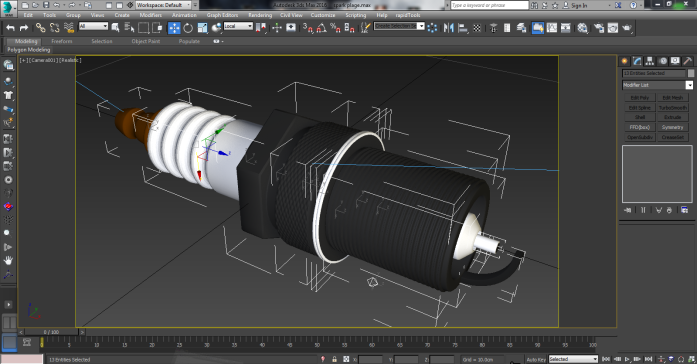697x364 pixels.
Task: Open the Create command panel tab
Action: tap(624, 61)
